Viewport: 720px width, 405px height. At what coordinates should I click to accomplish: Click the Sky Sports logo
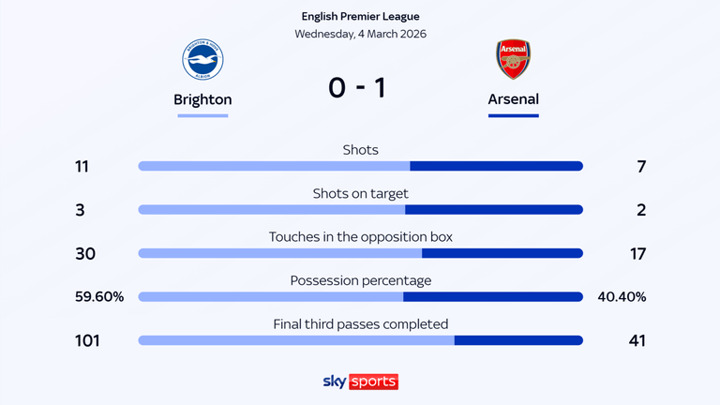(360, 381)
